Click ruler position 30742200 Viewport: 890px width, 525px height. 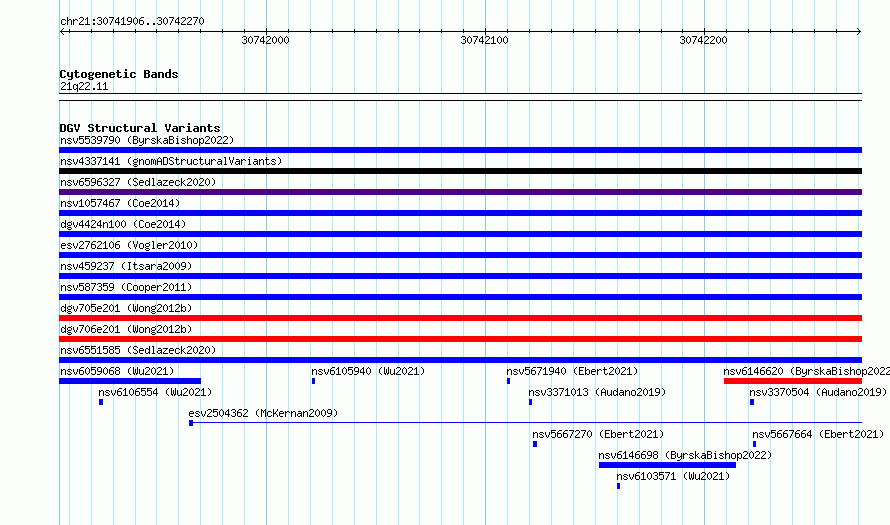point(704,40)
